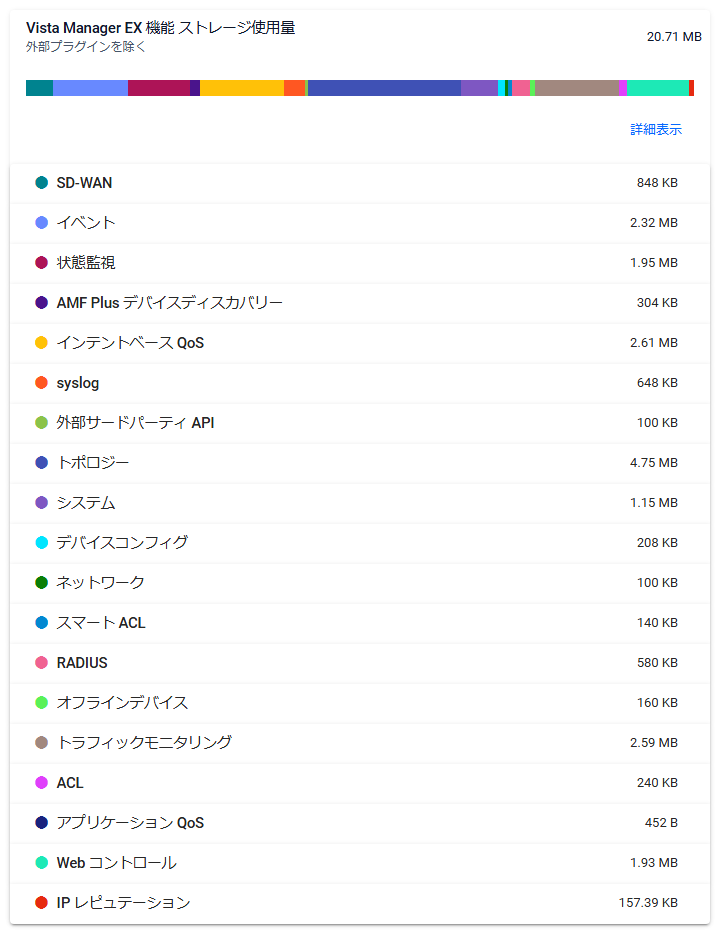This screenshot has width=720, height=934.
Task: Click the teal SD-WAN legend dot
Action: click(x=41, y=183)
